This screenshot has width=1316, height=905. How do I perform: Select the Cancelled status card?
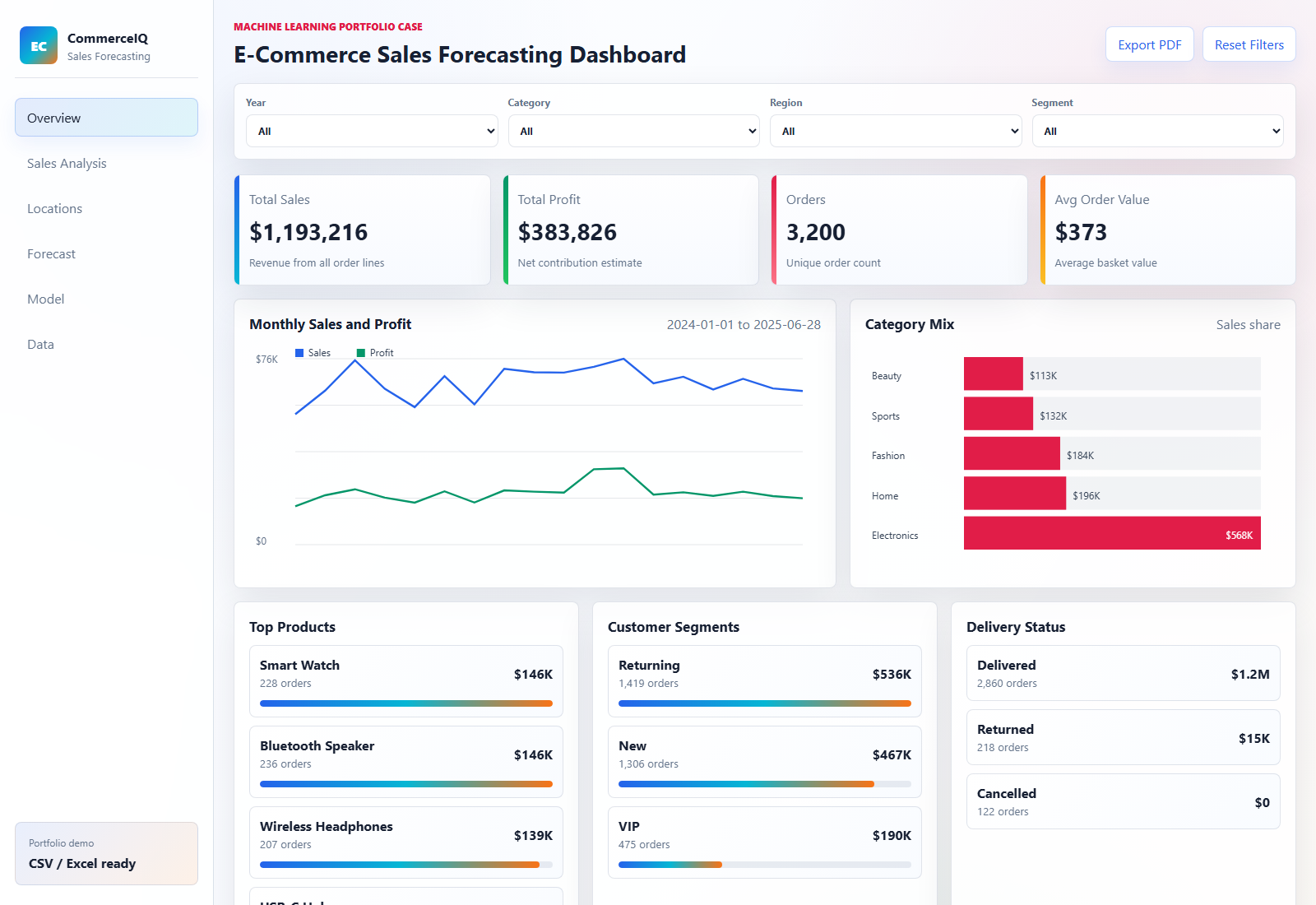pyautogui.click(x=1124, y=801)
